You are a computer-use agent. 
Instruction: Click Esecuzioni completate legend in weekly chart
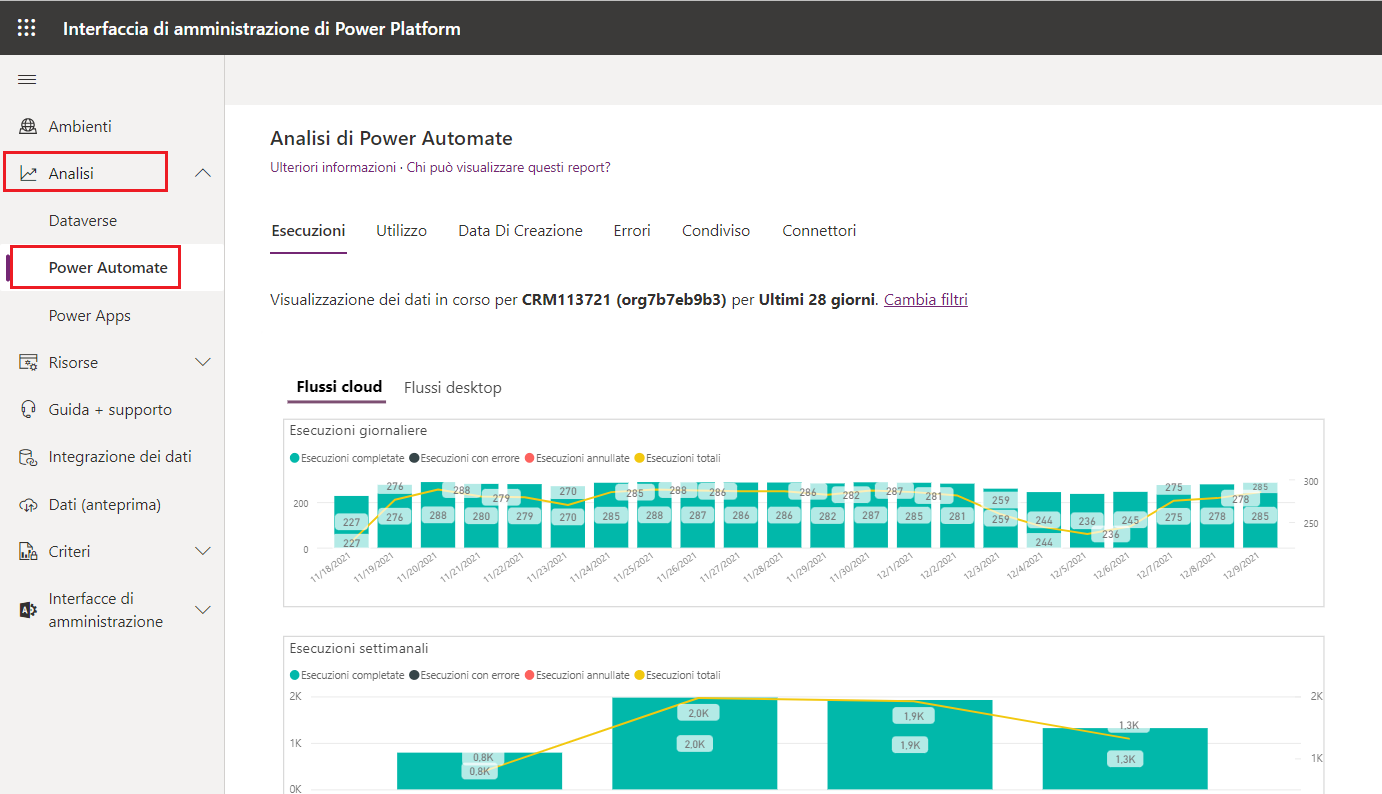tap(347, 675)
